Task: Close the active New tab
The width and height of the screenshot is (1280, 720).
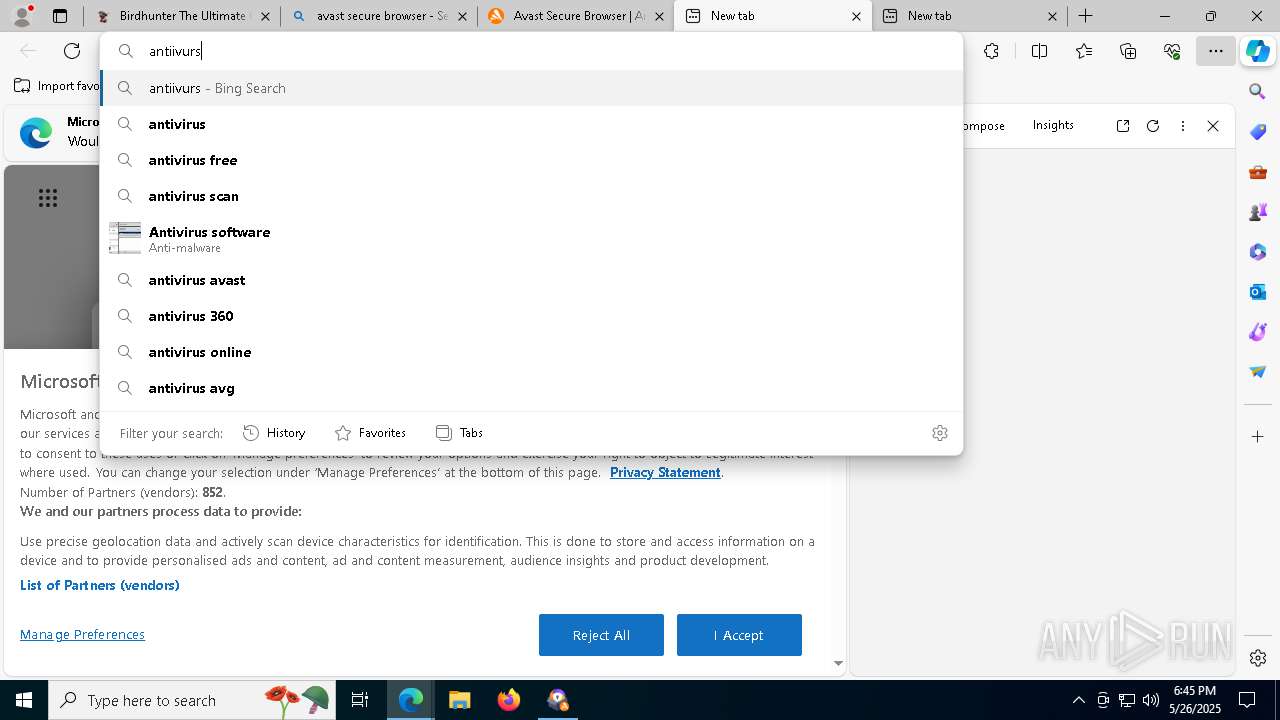Action: coord(856,16)
